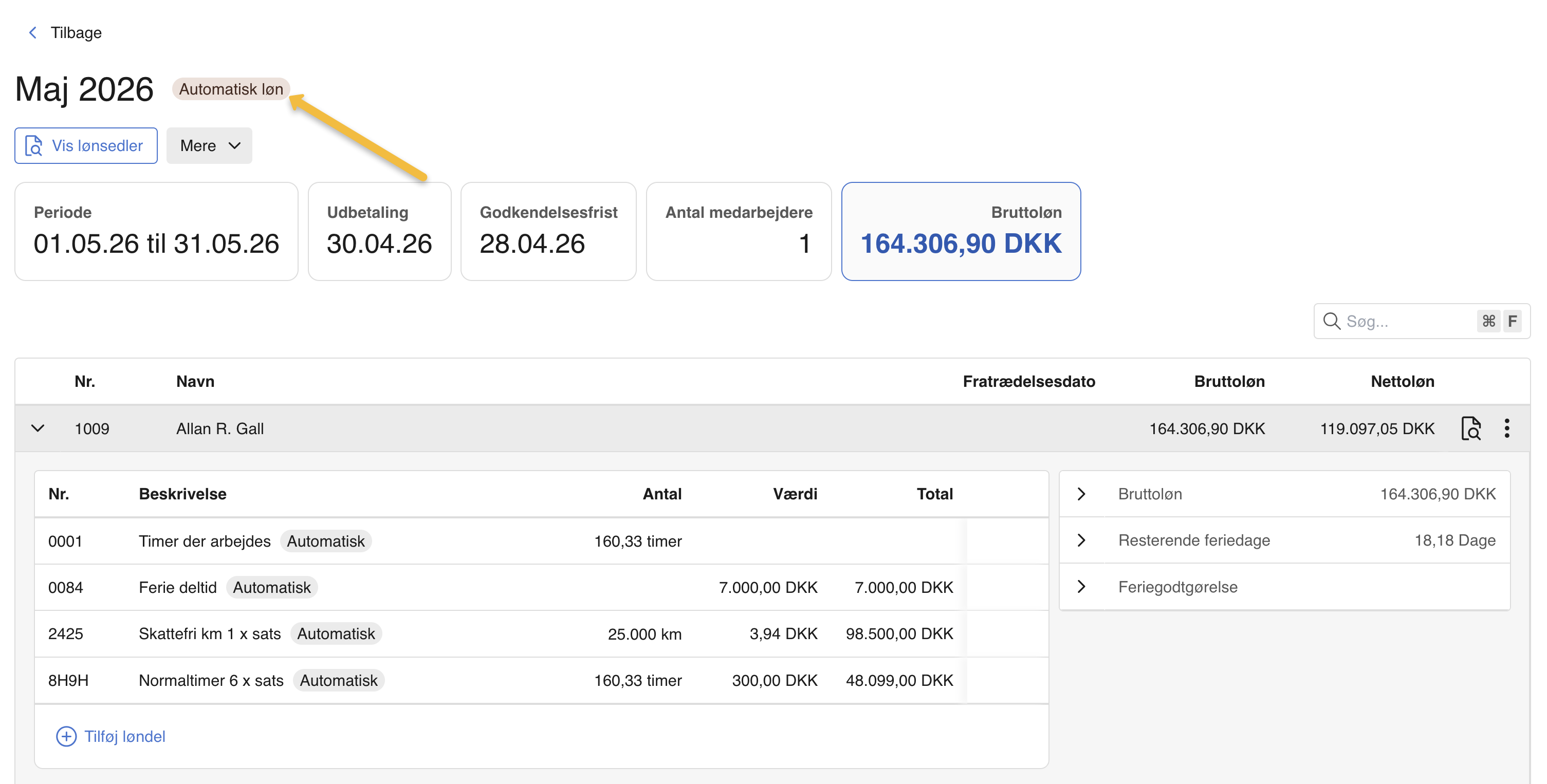
Task: Focus the Søg search input field
Action: (x=1405, y=321)
